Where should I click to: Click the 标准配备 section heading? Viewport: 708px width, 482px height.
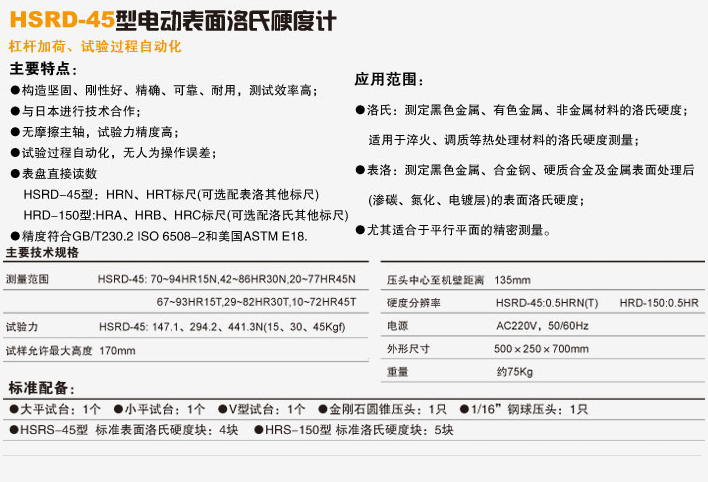(40, 388)
